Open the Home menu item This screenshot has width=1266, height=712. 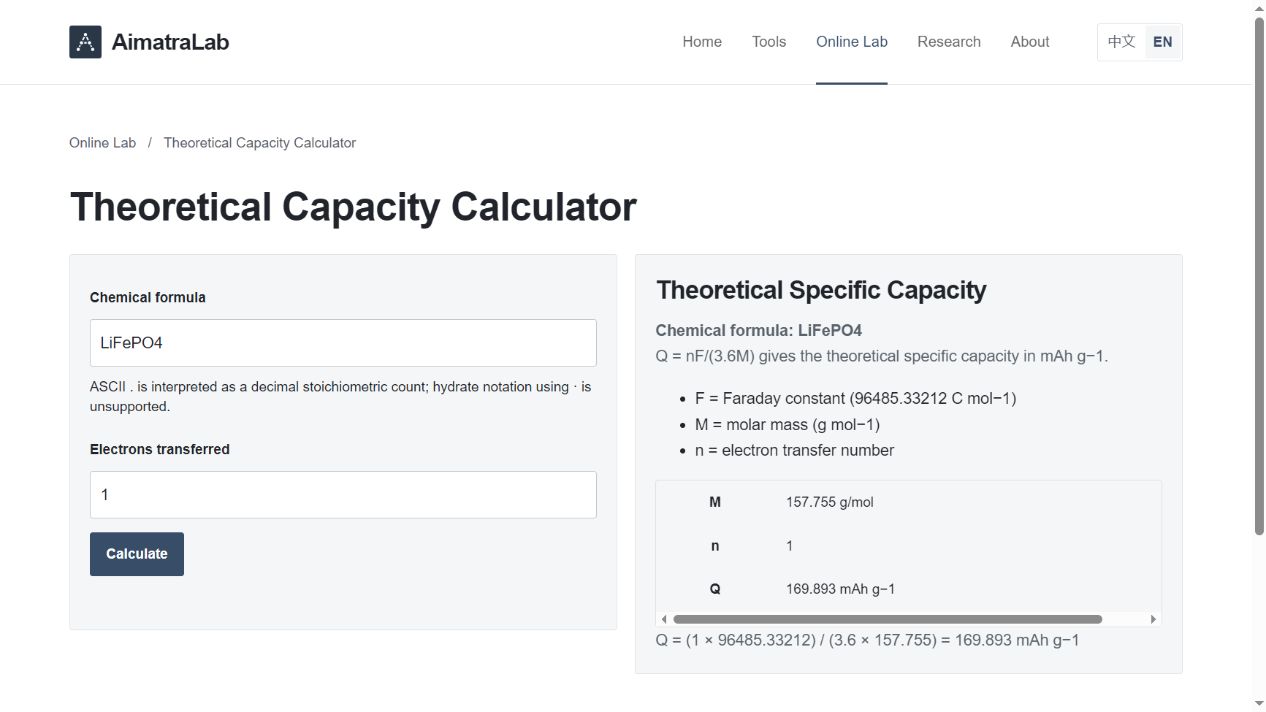(702, 42)
